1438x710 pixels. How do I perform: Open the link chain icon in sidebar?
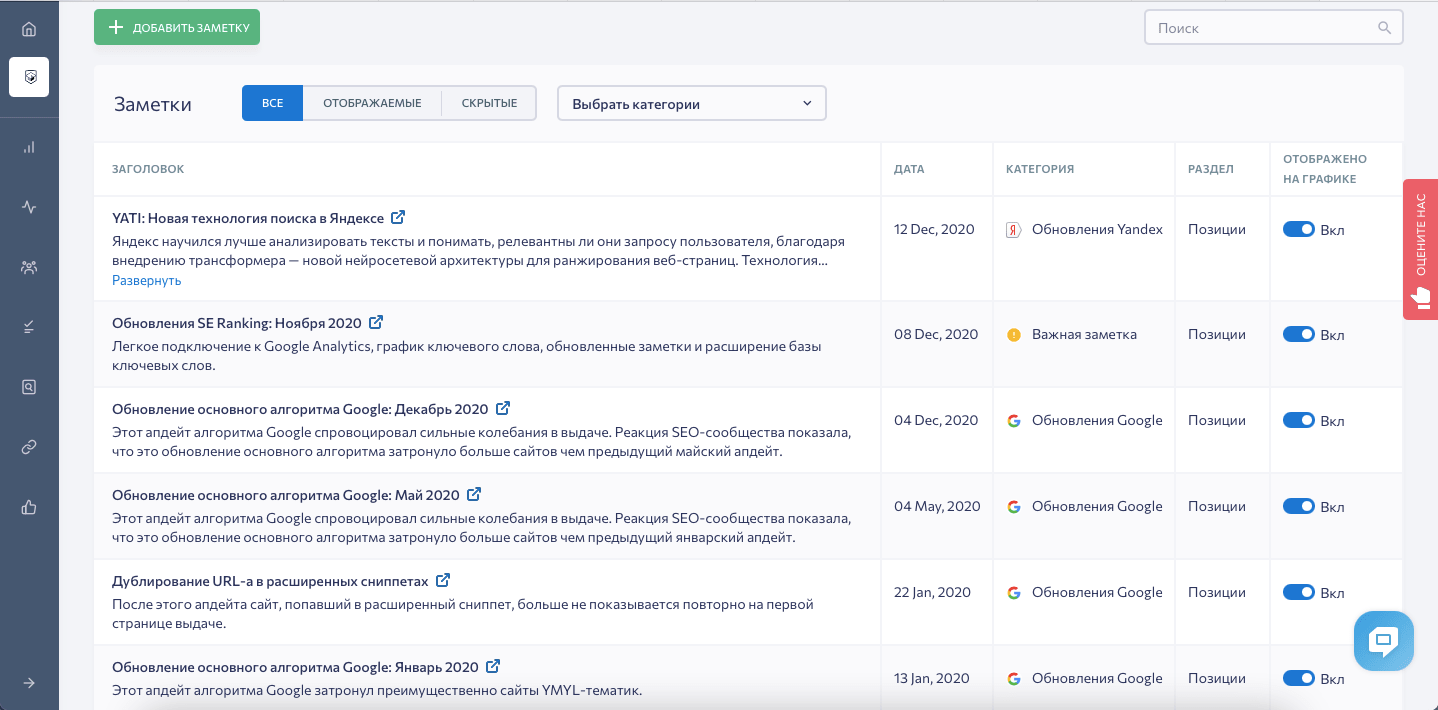pyautogui.click(x=29, y=447)
